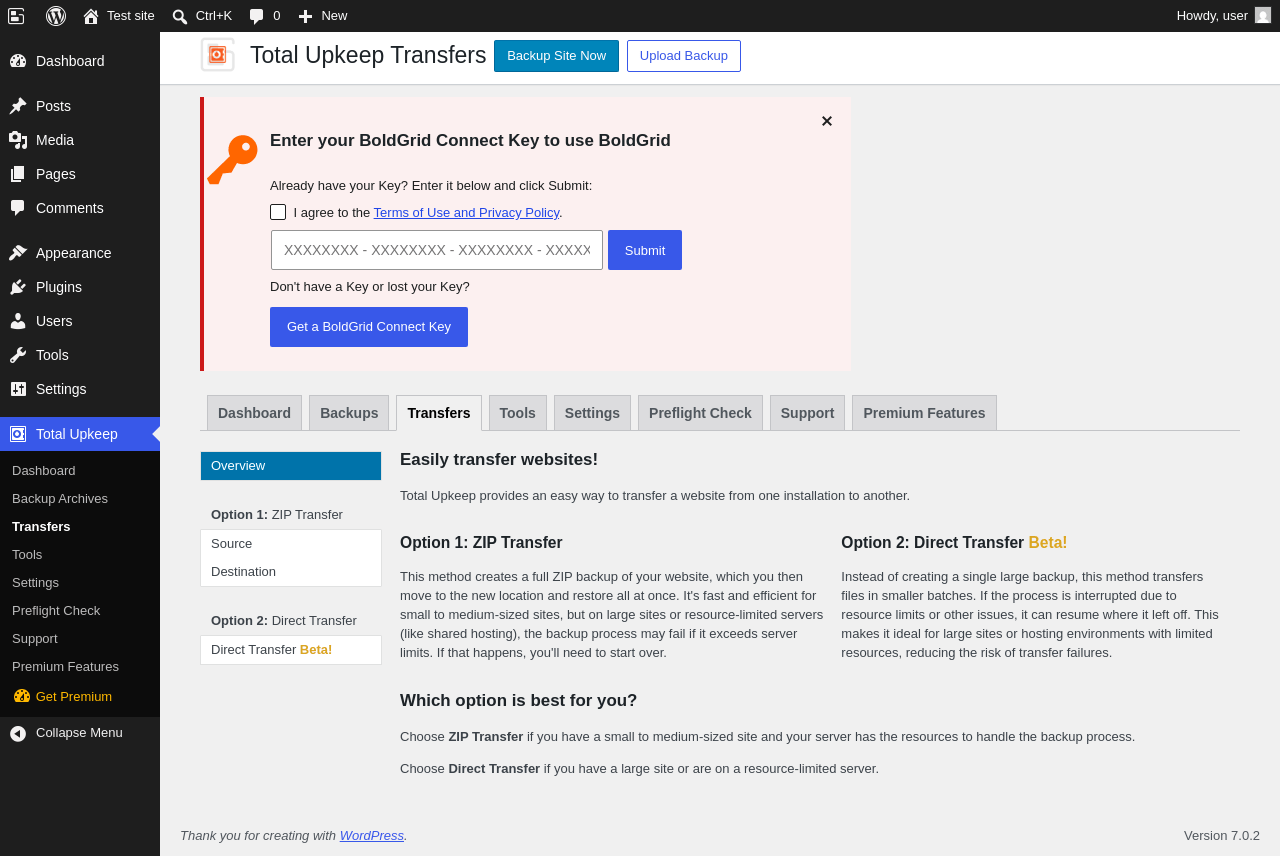Click the Media icon in sidebar

18,140
